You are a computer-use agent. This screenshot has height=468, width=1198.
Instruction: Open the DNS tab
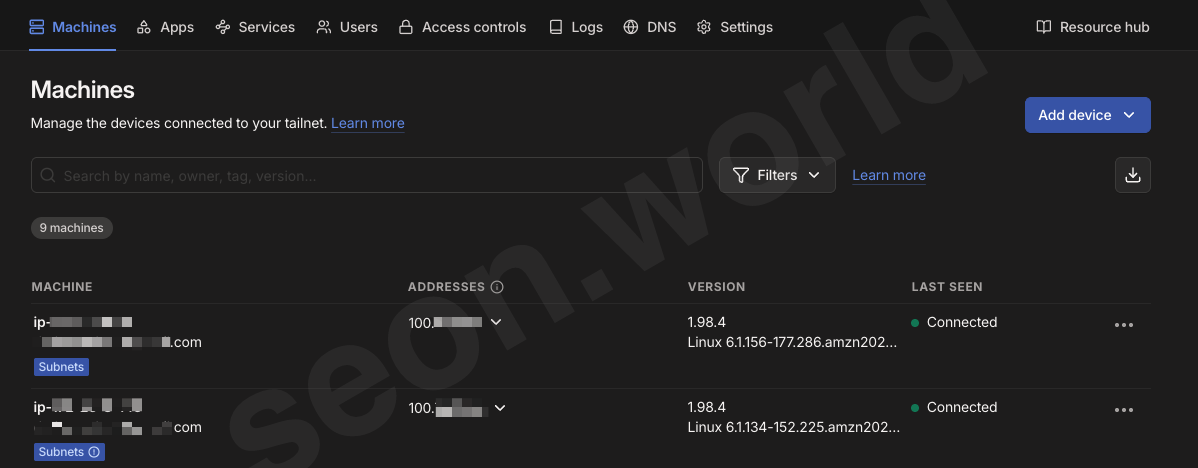pyautogui.click(x=649, y=27)
